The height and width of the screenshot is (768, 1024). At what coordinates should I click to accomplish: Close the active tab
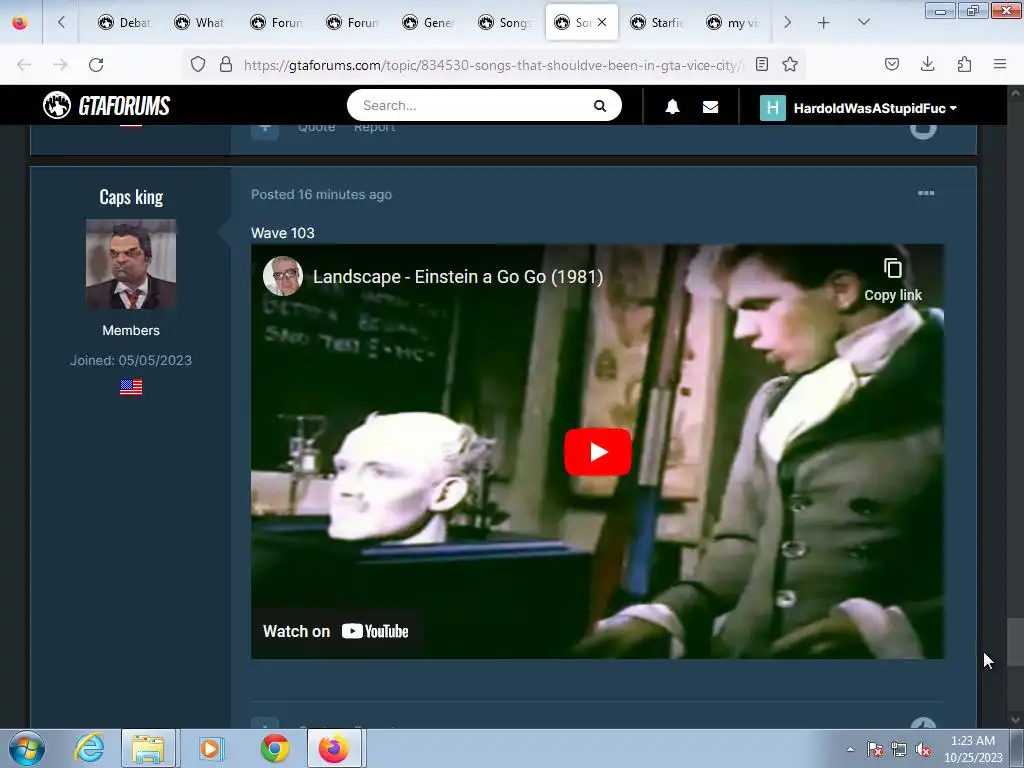601,22
